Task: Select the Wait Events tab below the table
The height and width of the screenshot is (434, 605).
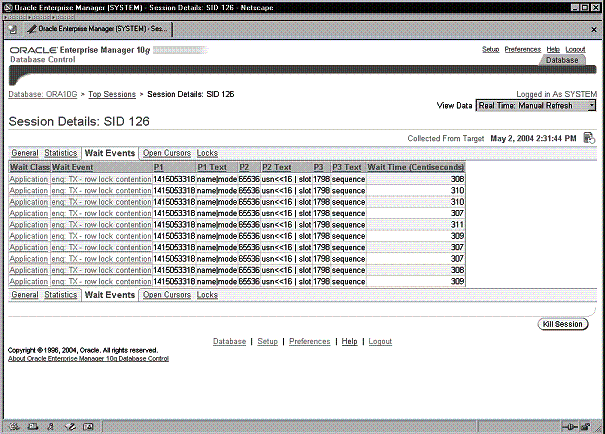Action: (x=110, y=295)
